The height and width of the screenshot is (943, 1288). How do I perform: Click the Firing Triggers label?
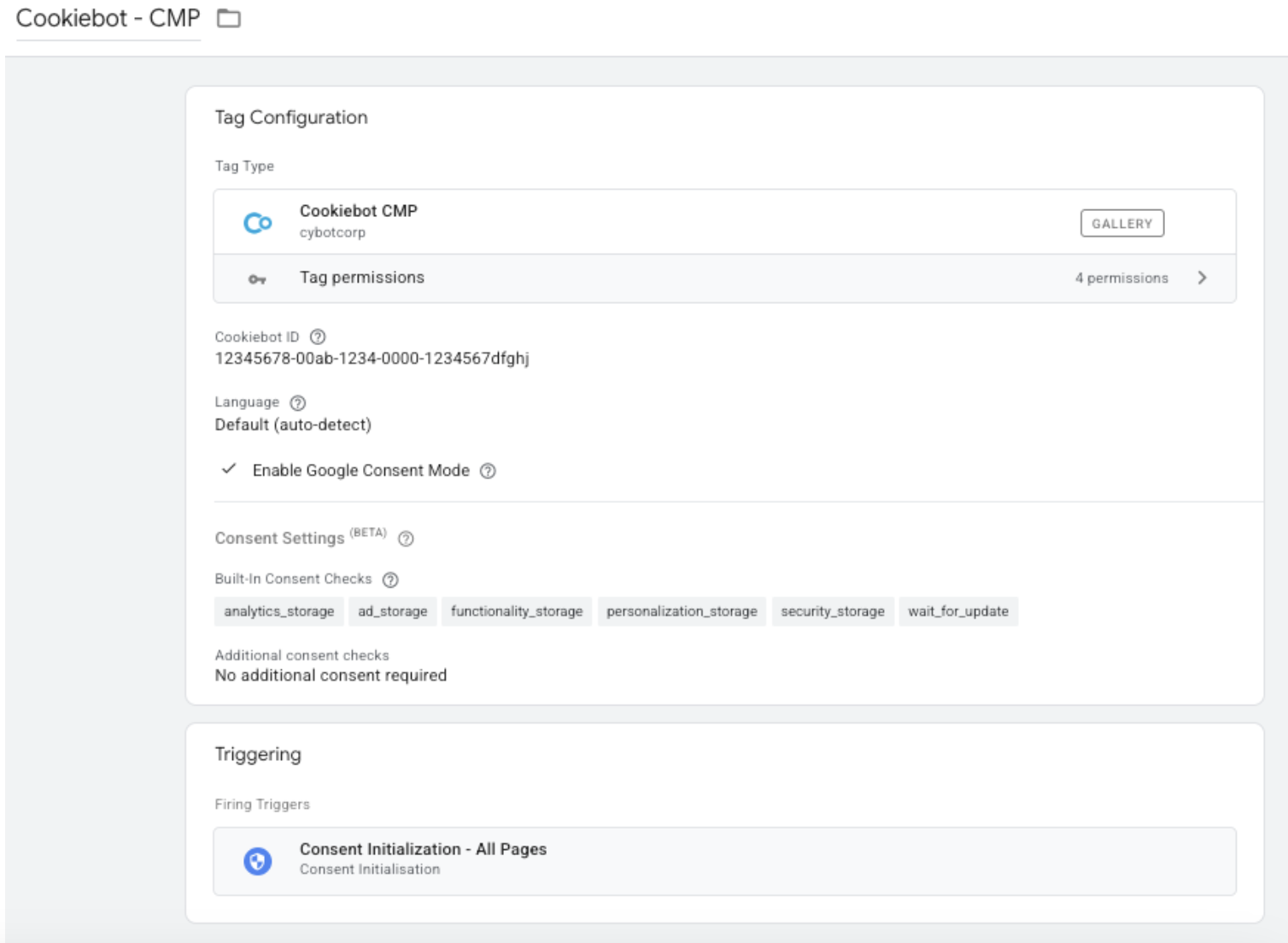click(262, 805)
